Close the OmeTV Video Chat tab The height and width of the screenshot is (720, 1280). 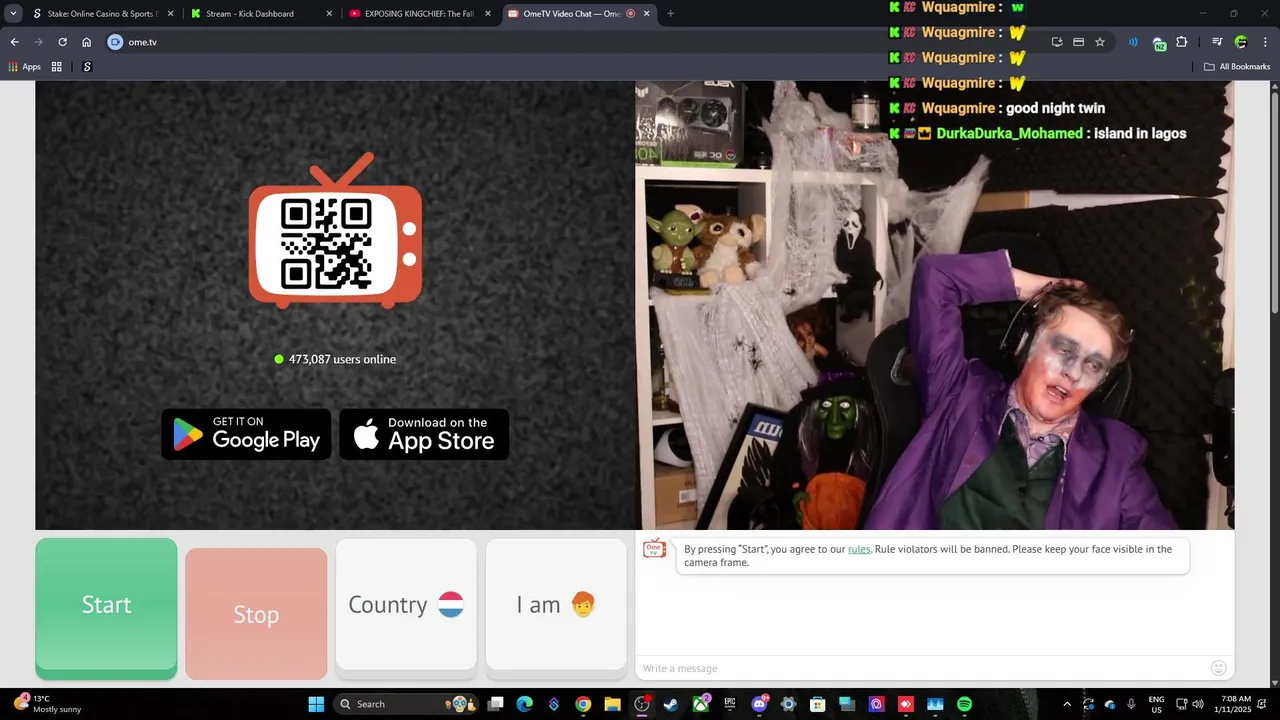pos(646,14)
